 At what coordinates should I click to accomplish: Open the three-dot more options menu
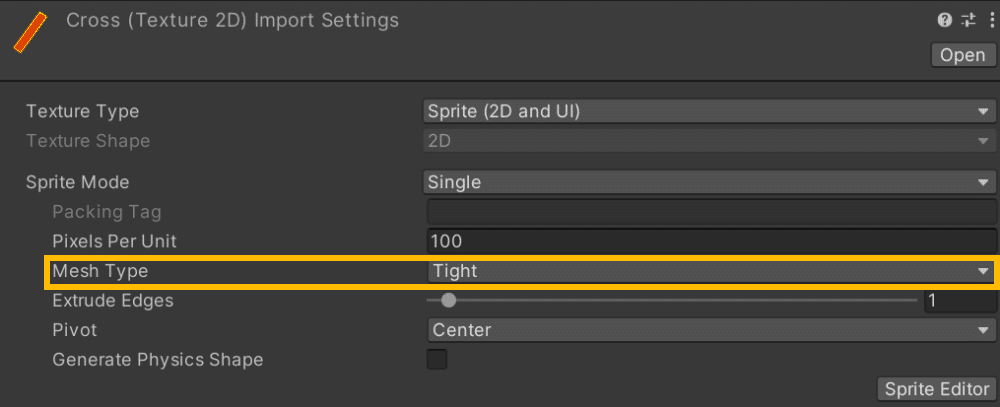990,20
